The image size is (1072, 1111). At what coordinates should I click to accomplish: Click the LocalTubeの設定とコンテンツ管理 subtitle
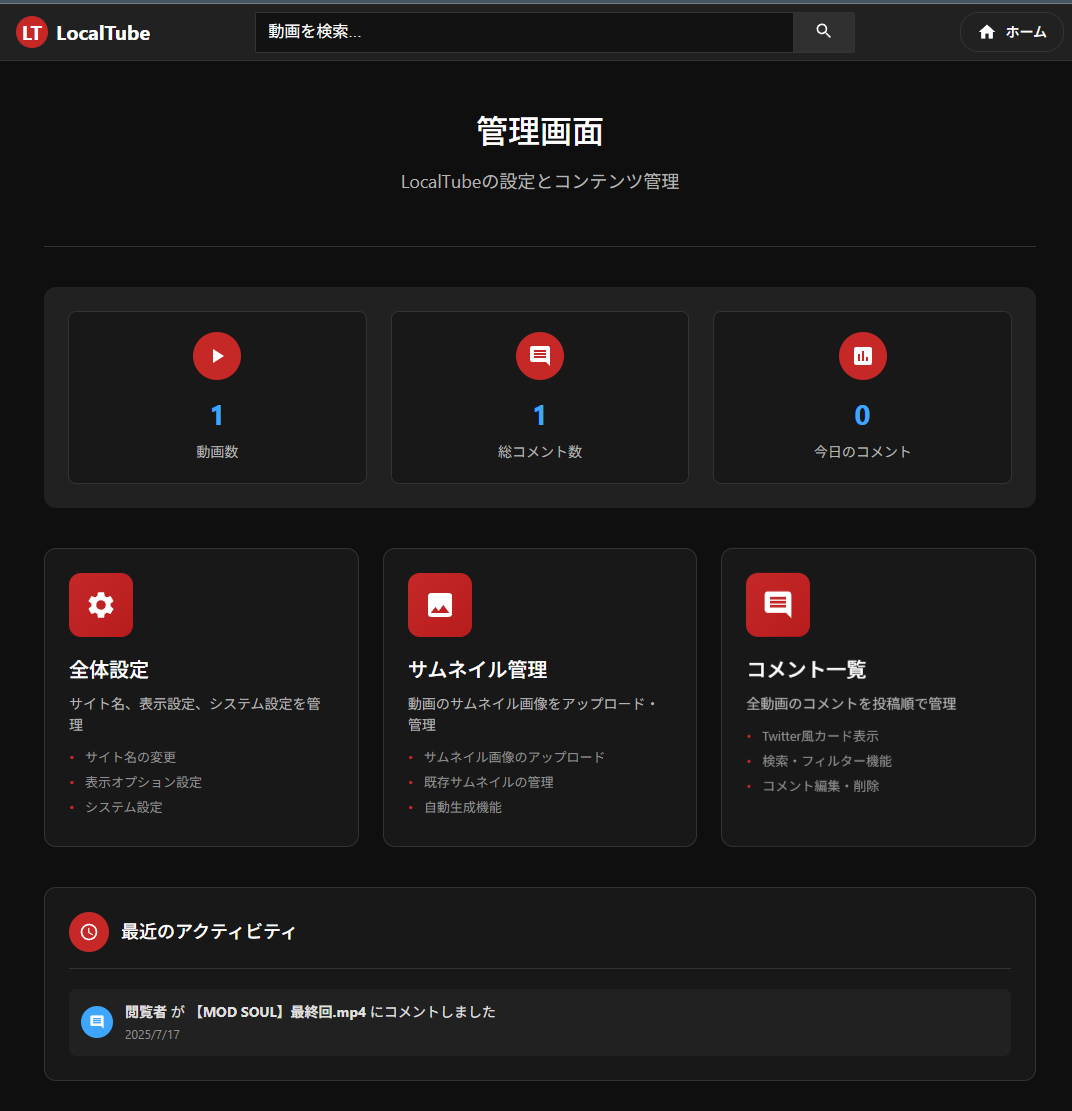[x=540, y=181]
